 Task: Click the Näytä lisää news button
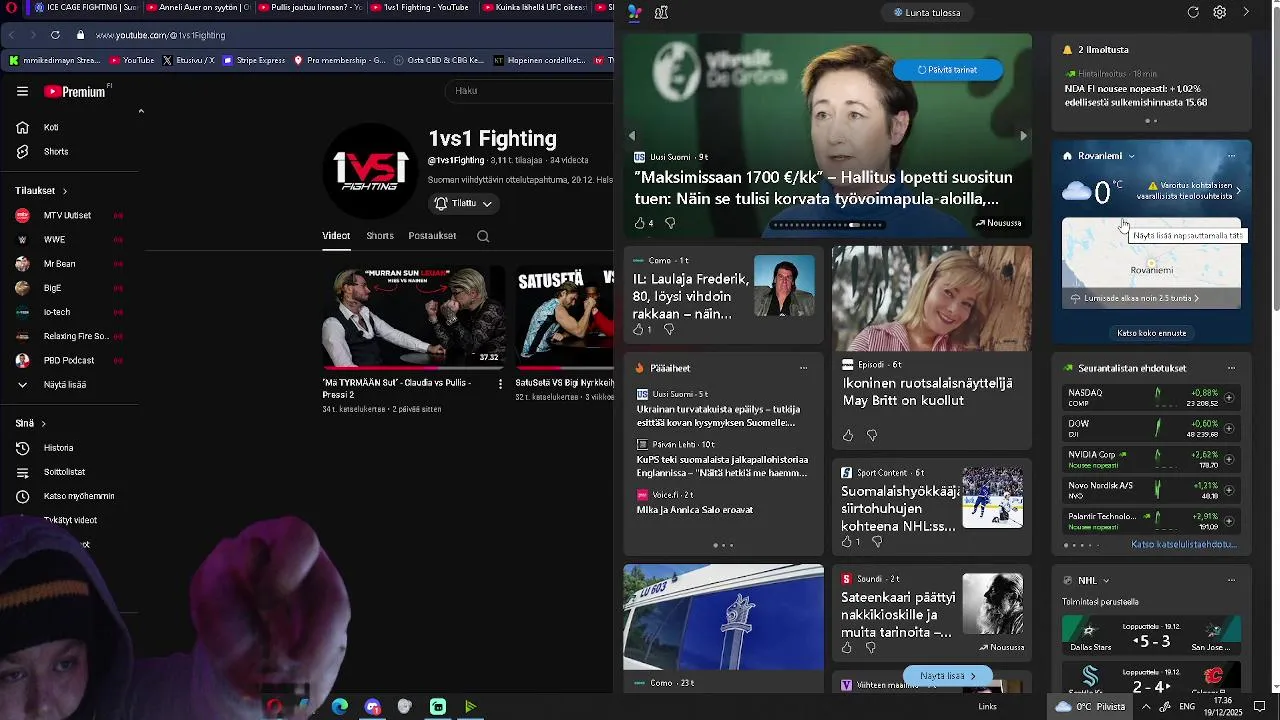pyautogui.click(x=947, y=676)
